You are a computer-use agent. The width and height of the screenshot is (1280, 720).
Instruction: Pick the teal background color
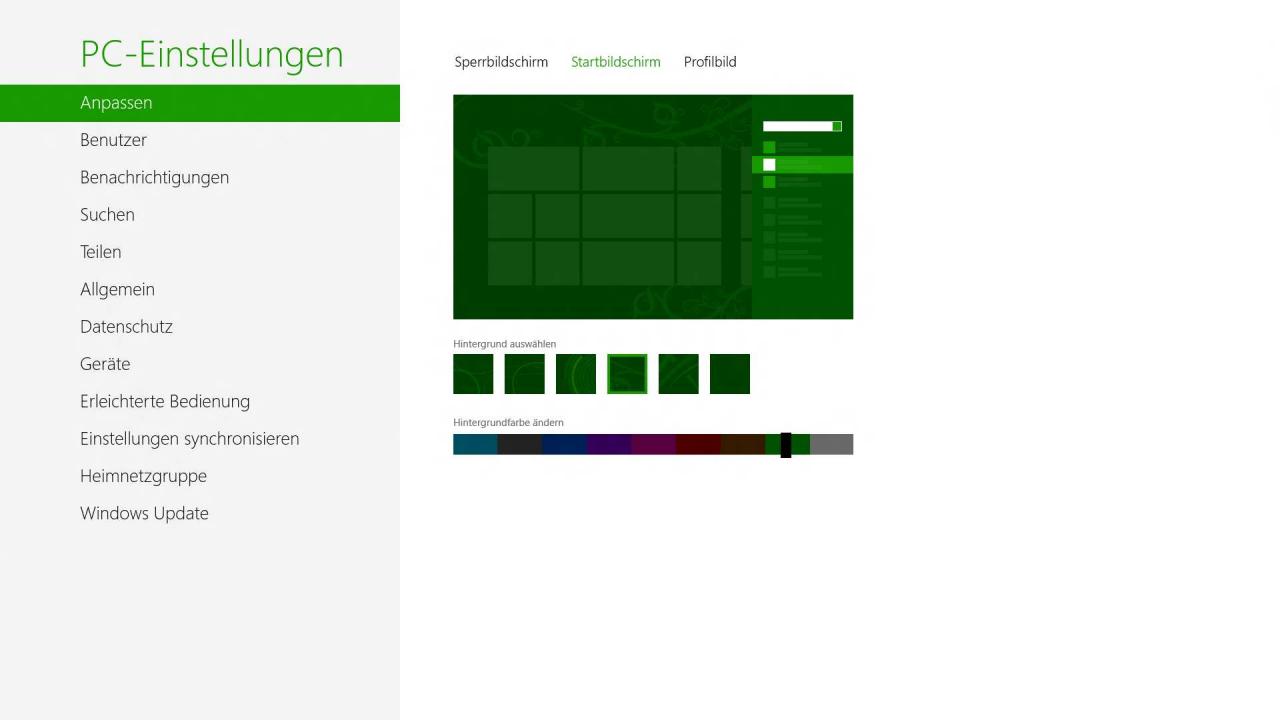475,444
